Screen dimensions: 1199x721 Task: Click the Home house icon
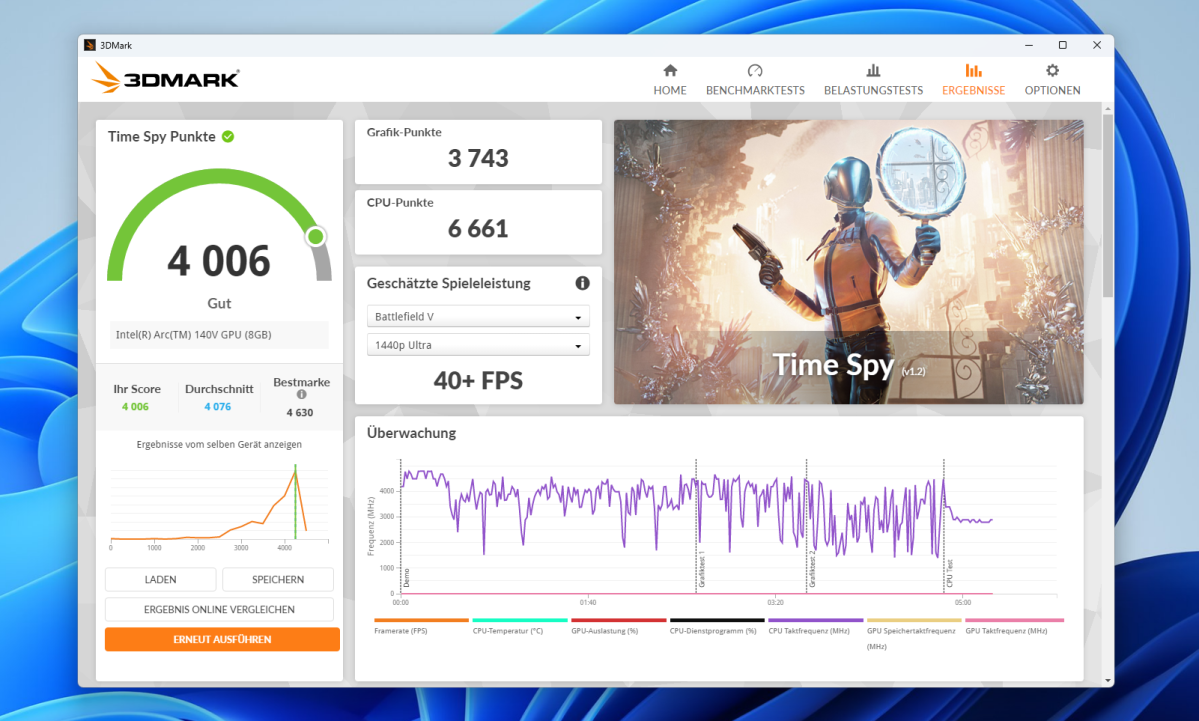click(x=670, y=71)
